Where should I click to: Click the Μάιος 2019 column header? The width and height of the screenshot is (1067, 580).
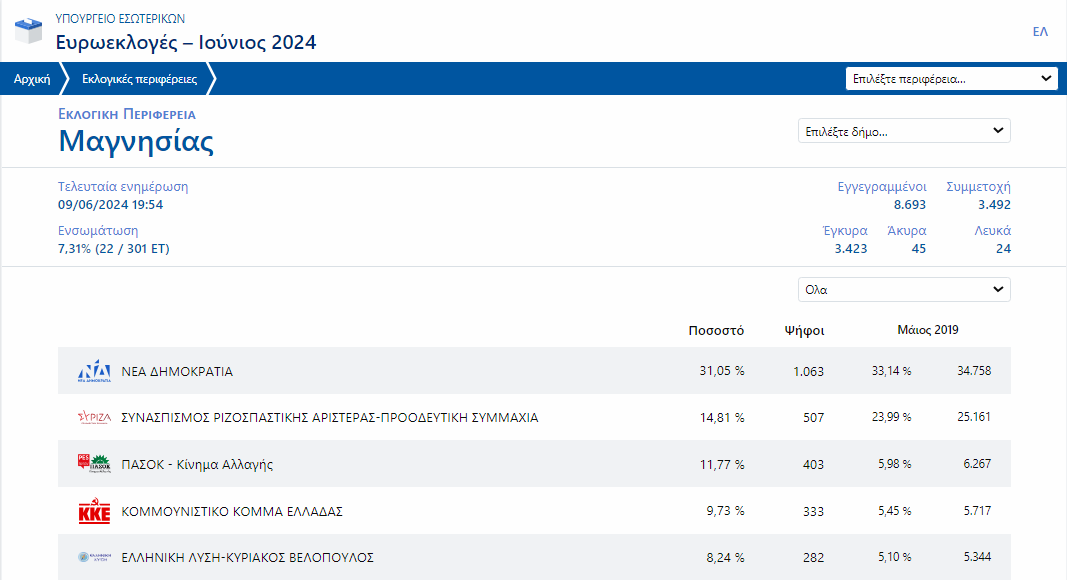click(928, 330)
